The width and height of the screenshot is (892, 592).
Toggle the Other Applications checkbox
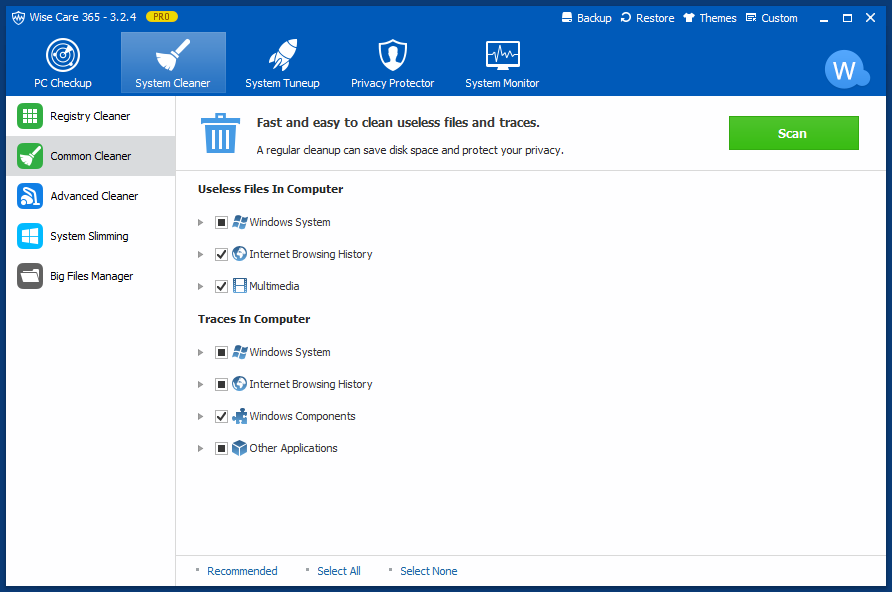221,448
